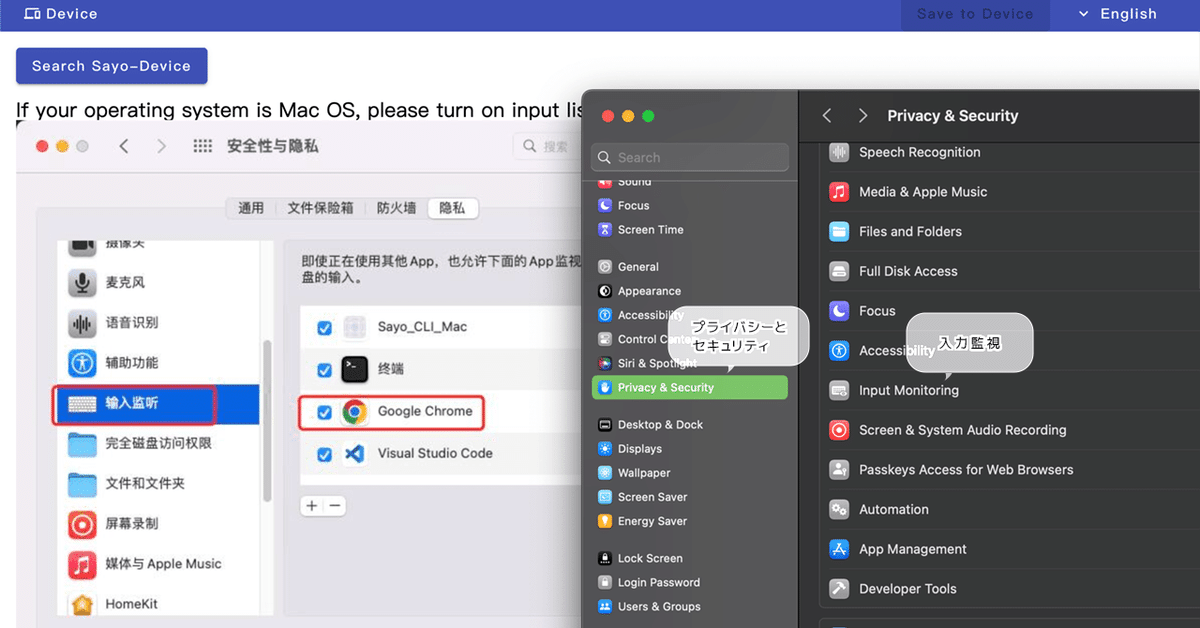Open Speech Recognition privacy row
Screen dimensions: 1200x628
[1010, 153]
